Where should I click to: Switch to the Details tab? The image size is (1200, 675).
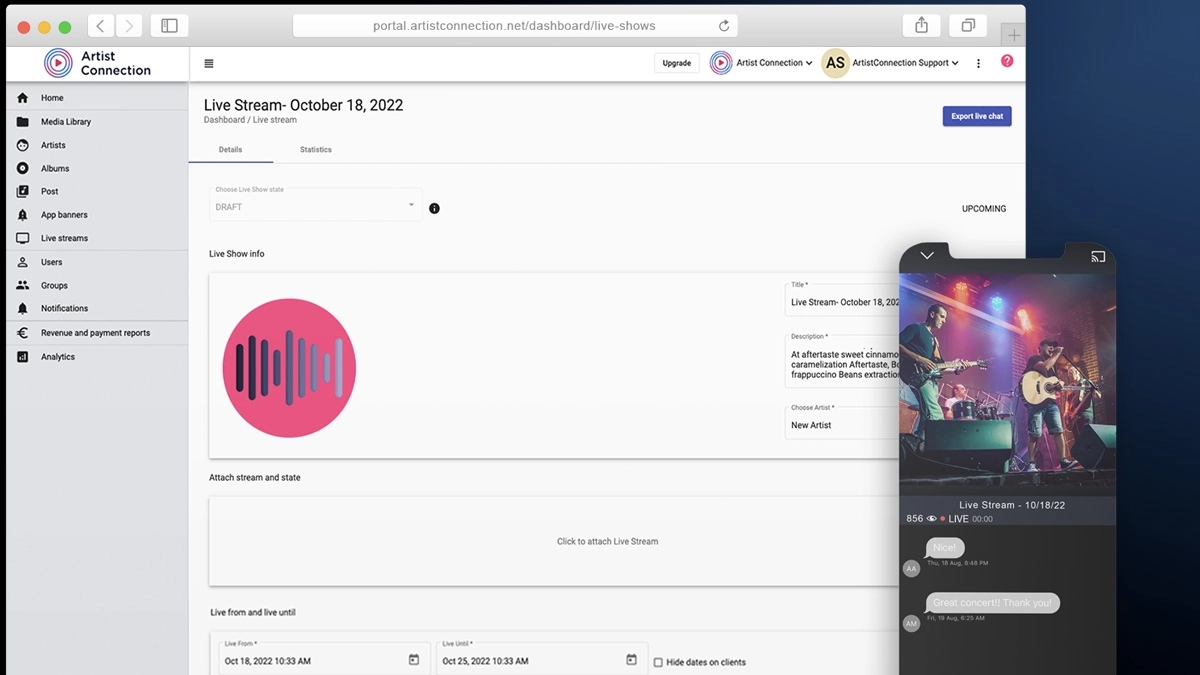pyautogui.click(x=230, y=150)
